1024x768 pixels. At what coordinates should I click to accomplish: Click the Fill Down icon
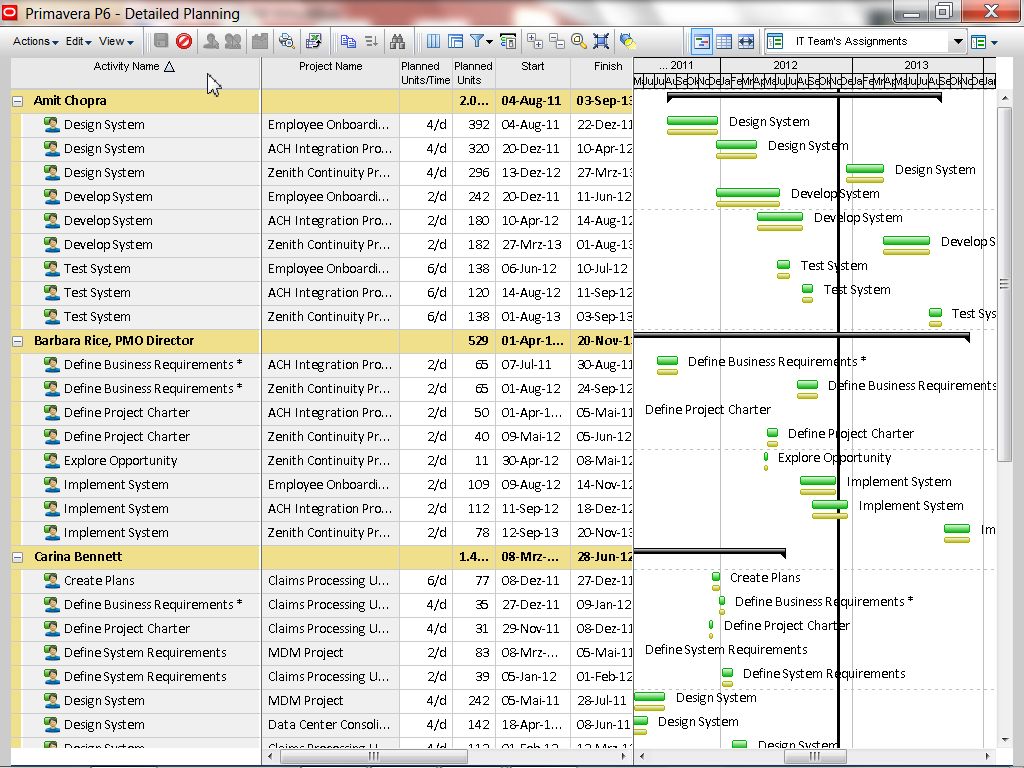(372, 41)
